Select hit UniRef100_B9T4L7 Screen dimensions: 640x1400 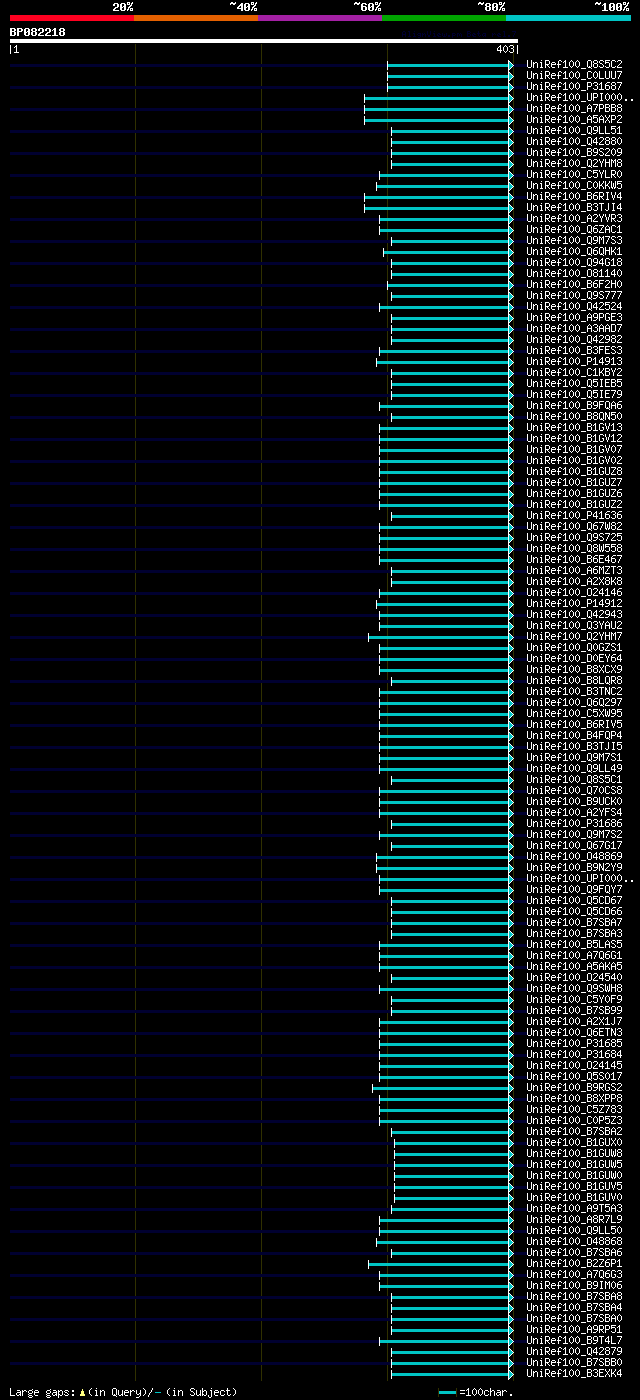point(574,1340)
